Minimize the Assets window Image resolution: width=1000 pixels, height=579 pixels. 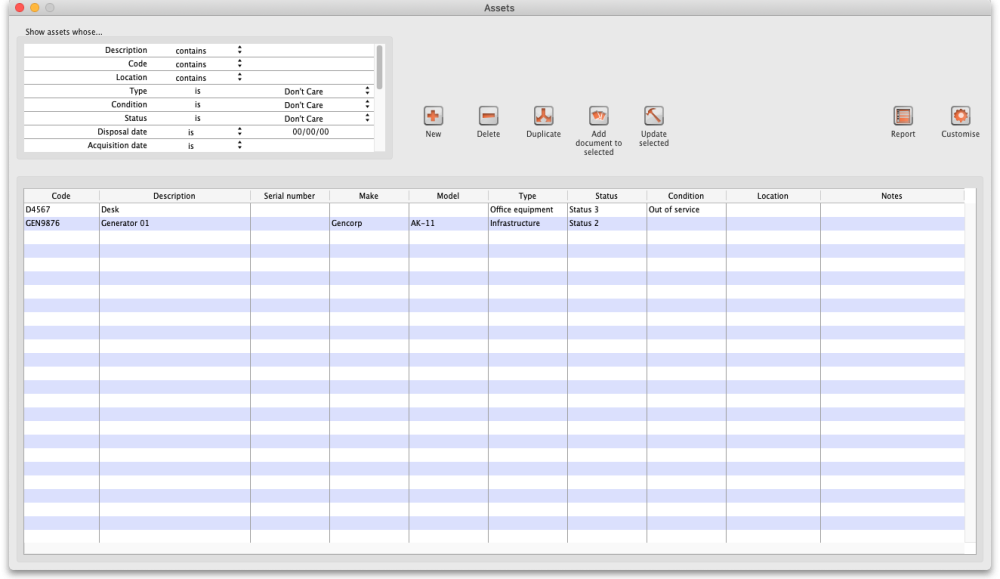[35, 8]
